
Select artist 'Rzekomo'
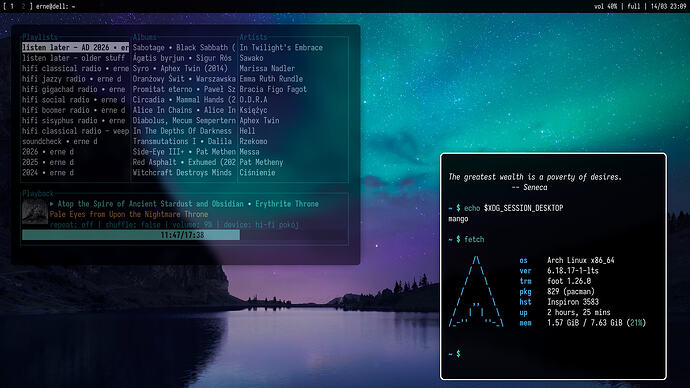click(x=253, y=141)
